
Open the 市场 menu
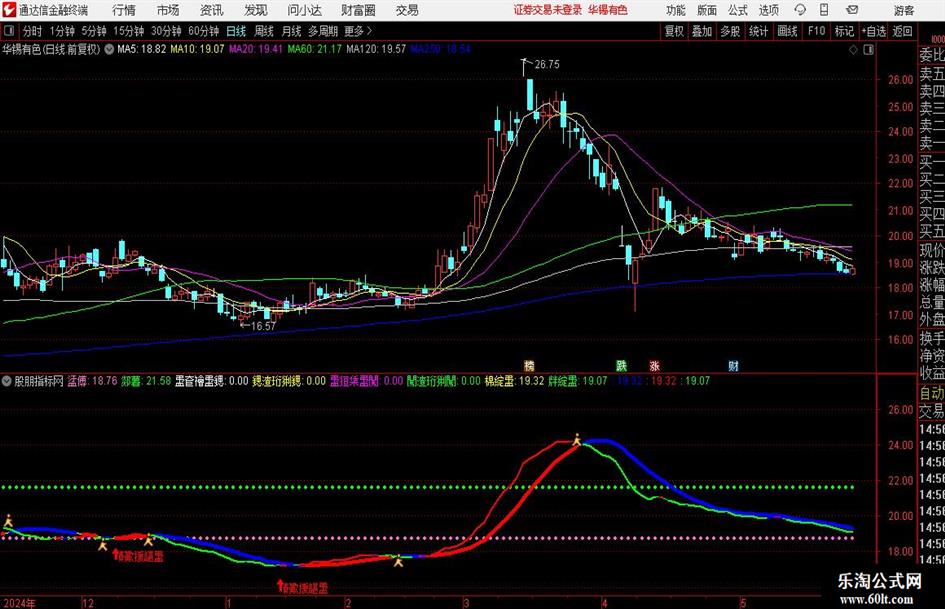(x=168, y=10)
